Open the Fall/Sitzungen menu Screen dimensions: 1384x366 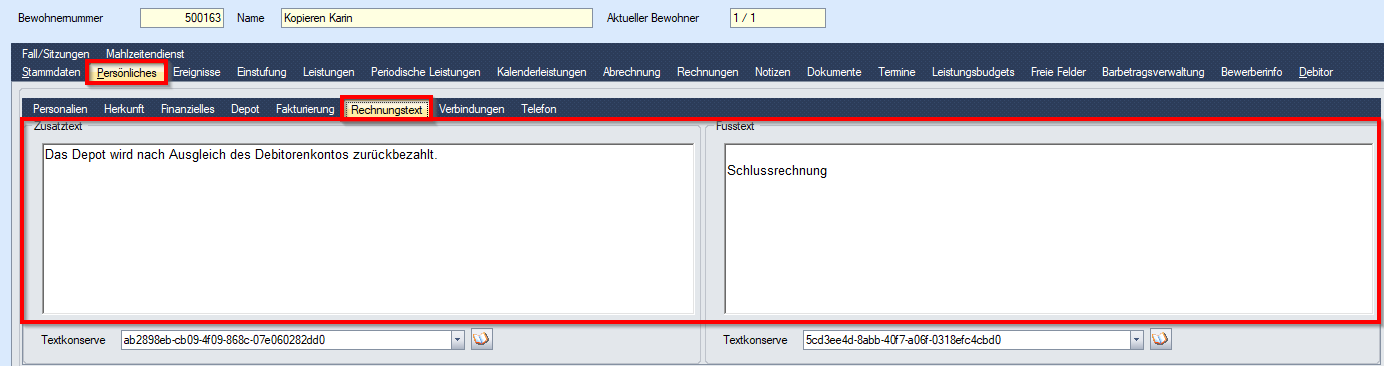pyautogui.click(x=55, y=54)
